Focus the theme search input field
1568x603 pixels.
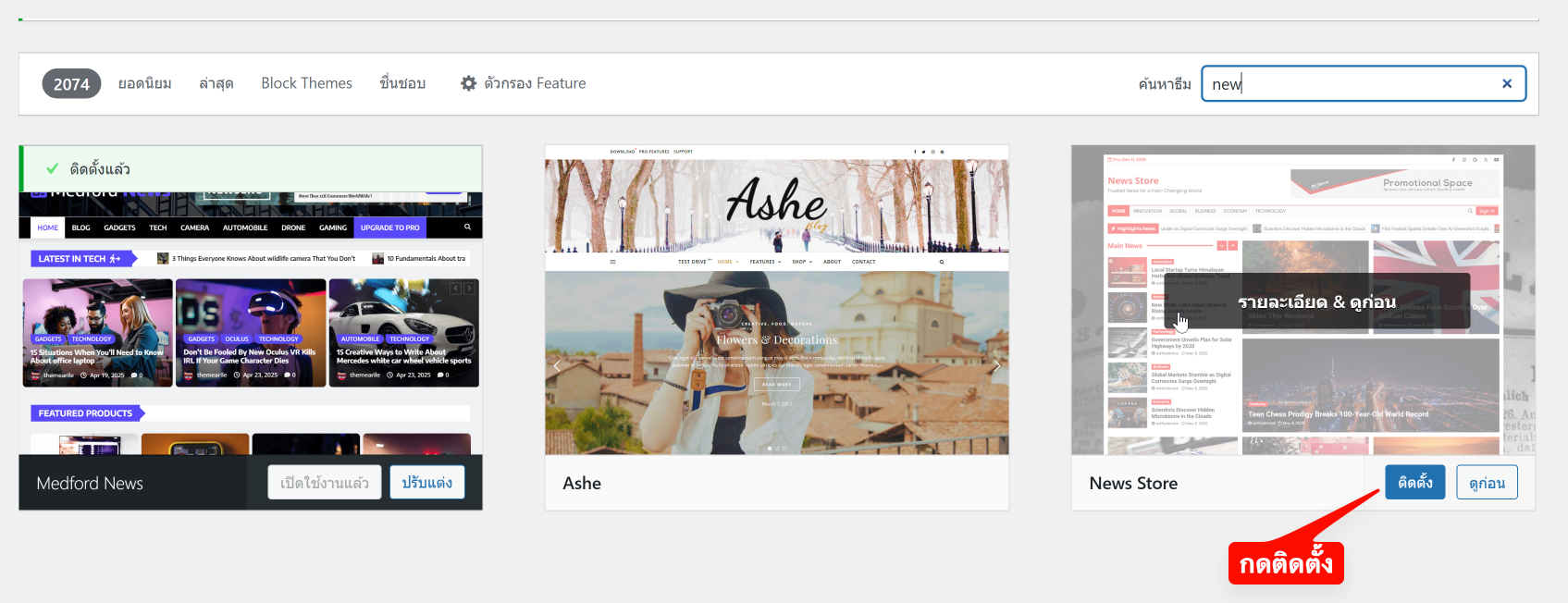(x=1351, y=83)
